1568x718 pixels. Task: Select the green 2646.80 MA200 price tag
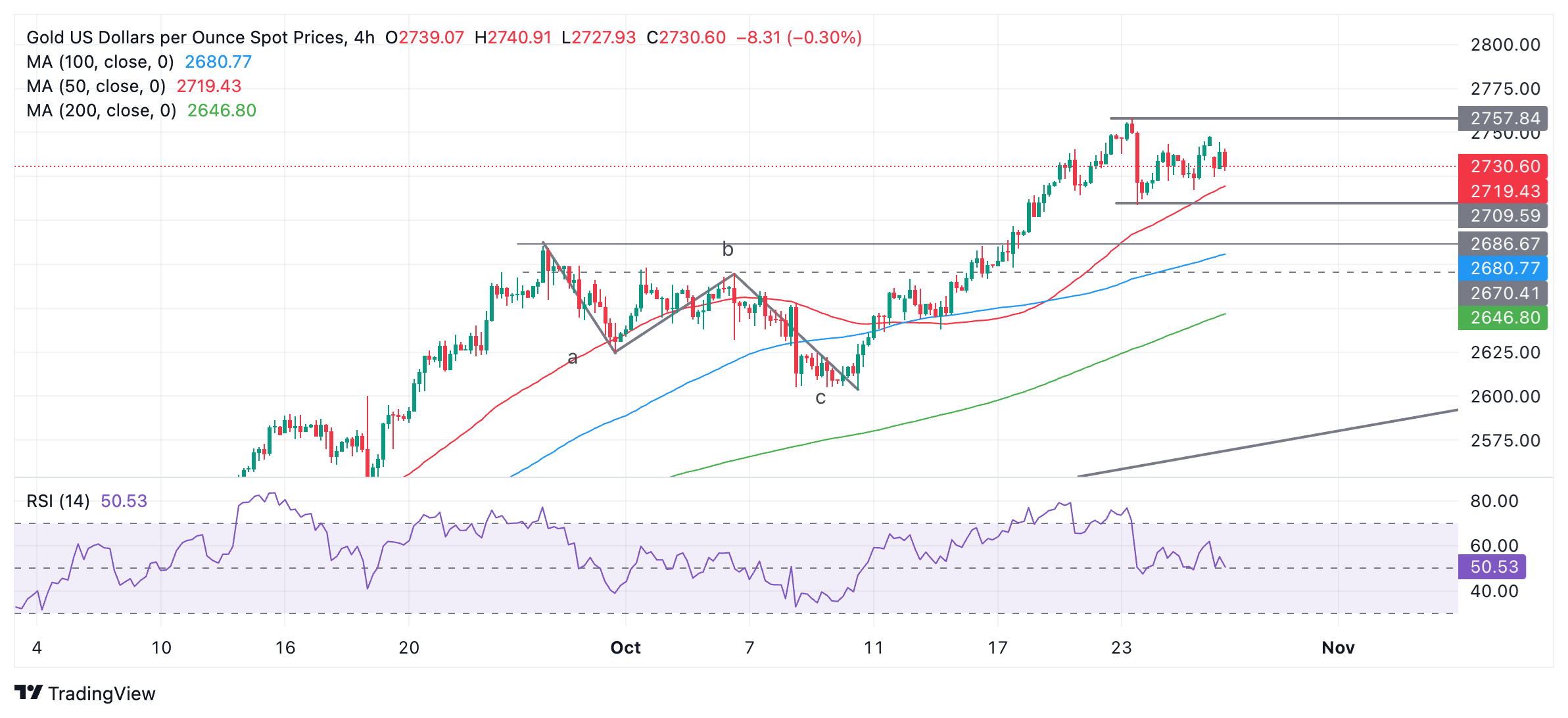coord(1504,318)
